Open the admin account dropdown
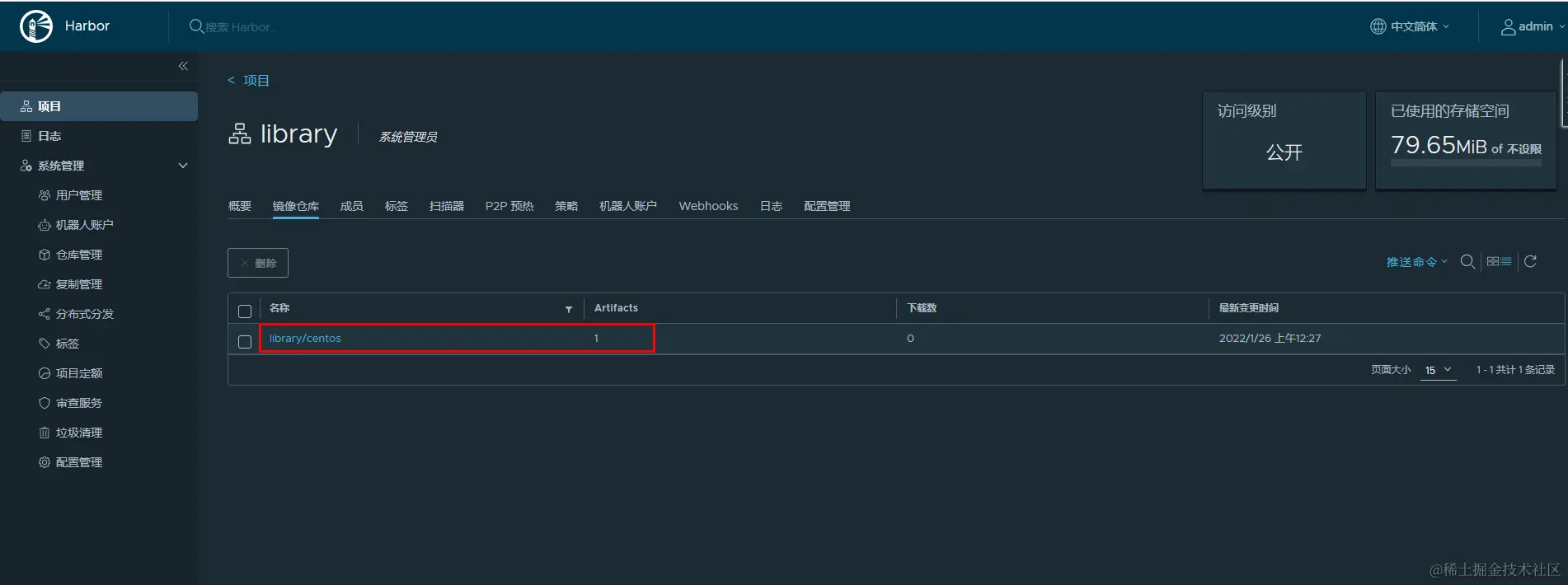 (1533, 26)
